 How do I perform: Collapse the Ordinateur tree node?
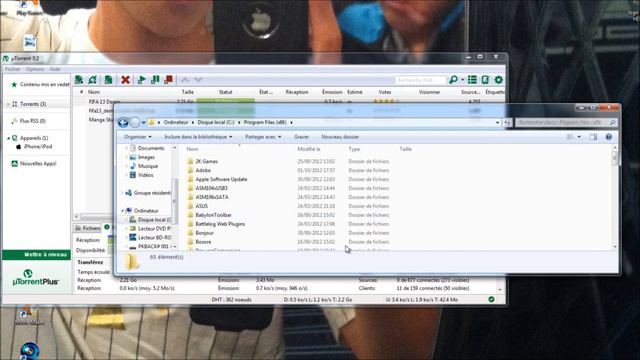coord(122,211)
